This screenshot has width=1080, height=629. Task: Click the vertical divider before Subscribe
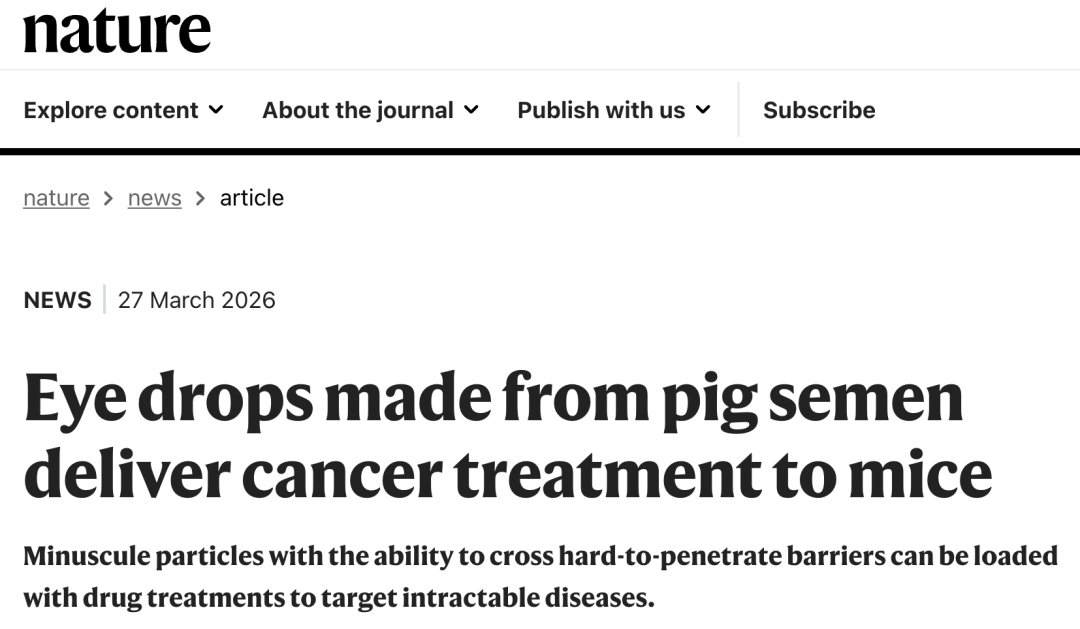[x=738, y=110]
